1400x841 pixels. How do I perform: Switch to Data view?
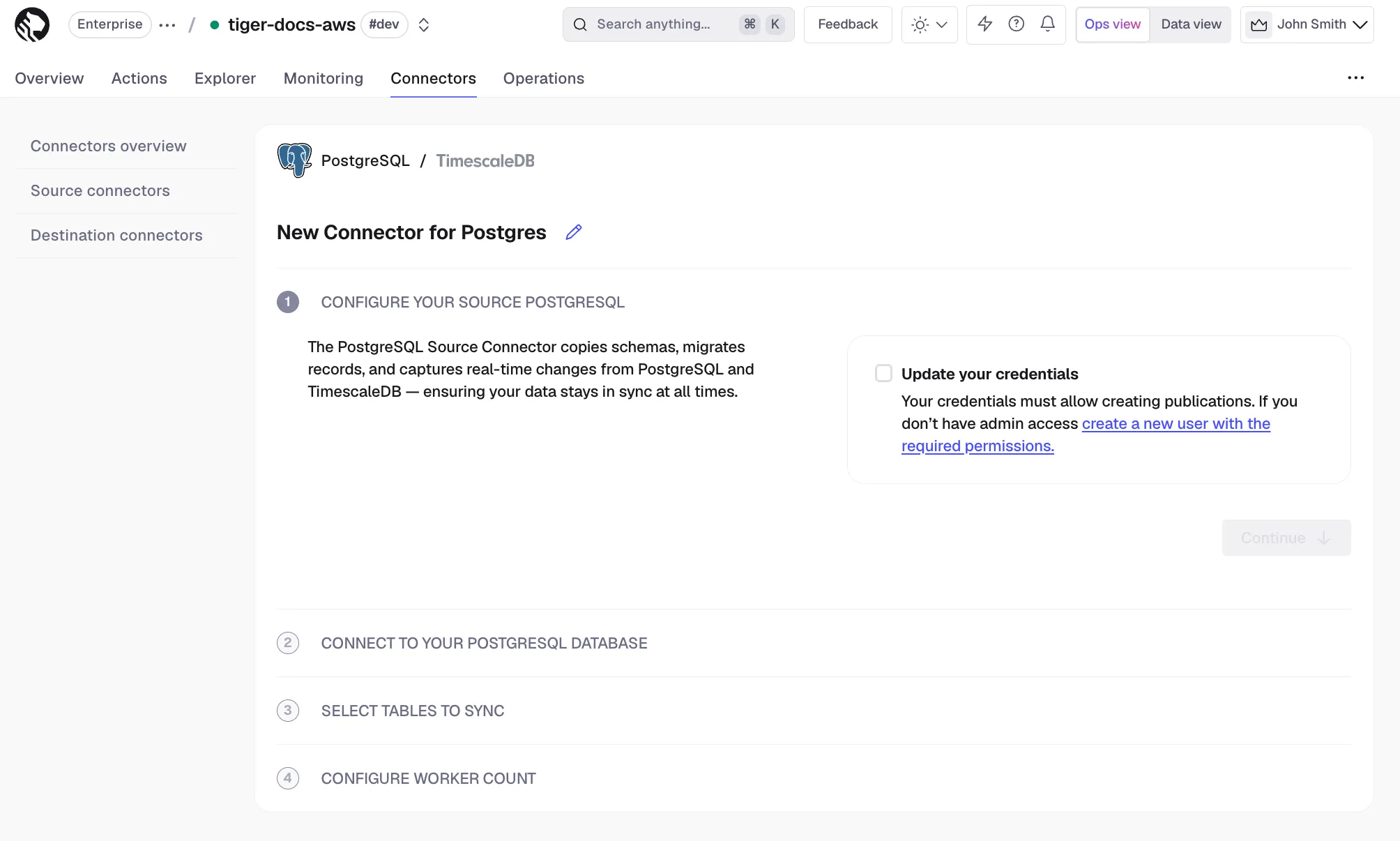click(1191, 24)
